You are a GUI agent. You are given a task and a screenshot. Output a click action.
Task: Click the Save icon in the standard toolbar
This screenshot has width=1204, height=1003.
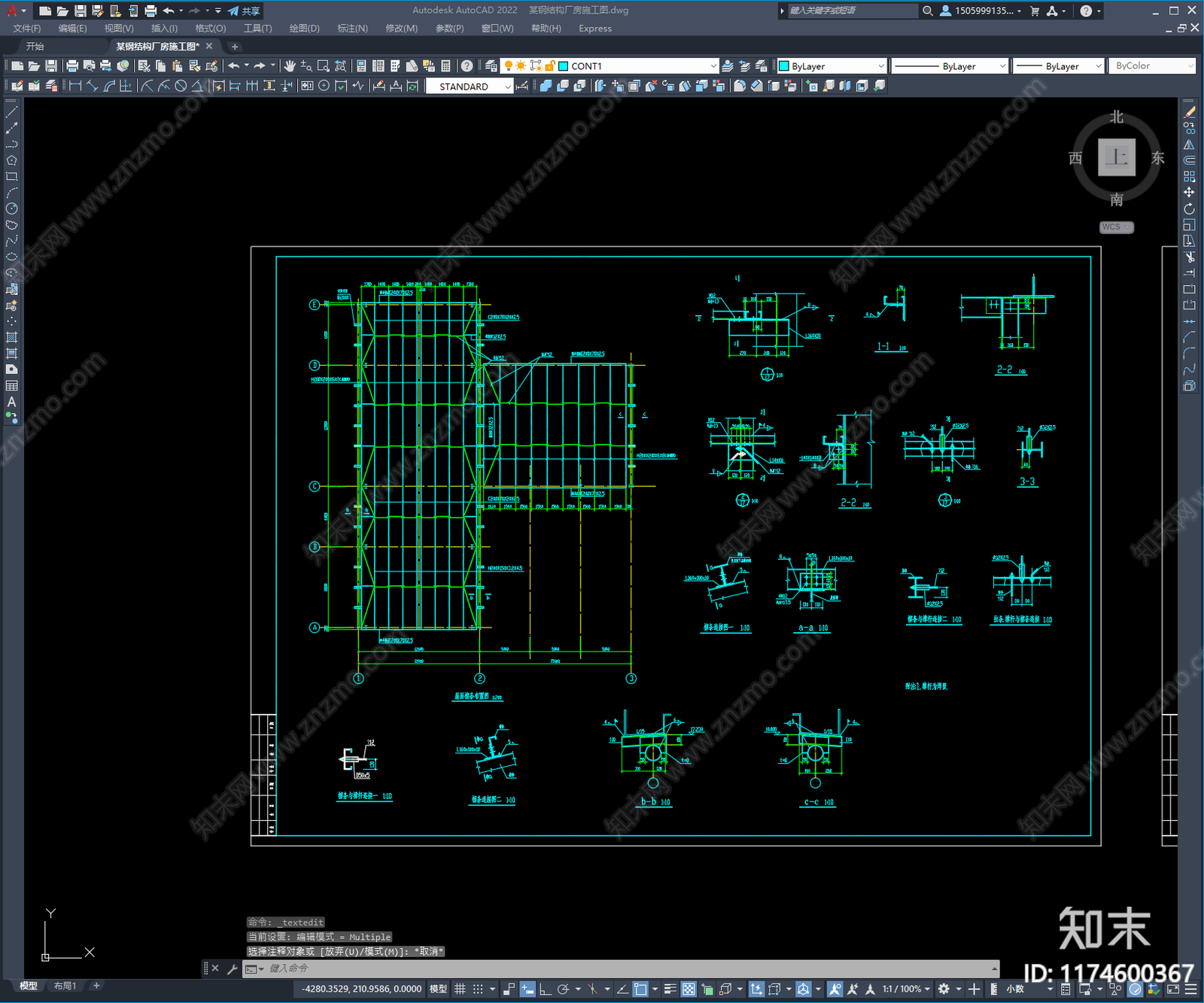point(51,66)
